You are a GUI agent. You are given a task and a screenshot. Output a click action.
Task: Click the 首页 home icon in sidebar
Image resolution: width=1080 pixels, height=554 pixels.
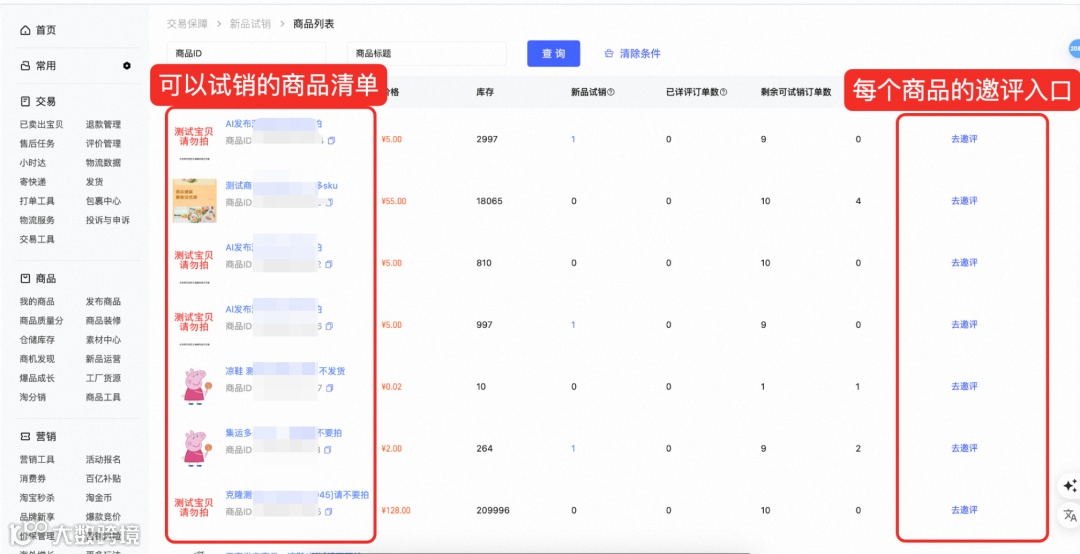(x=25, y=30)
